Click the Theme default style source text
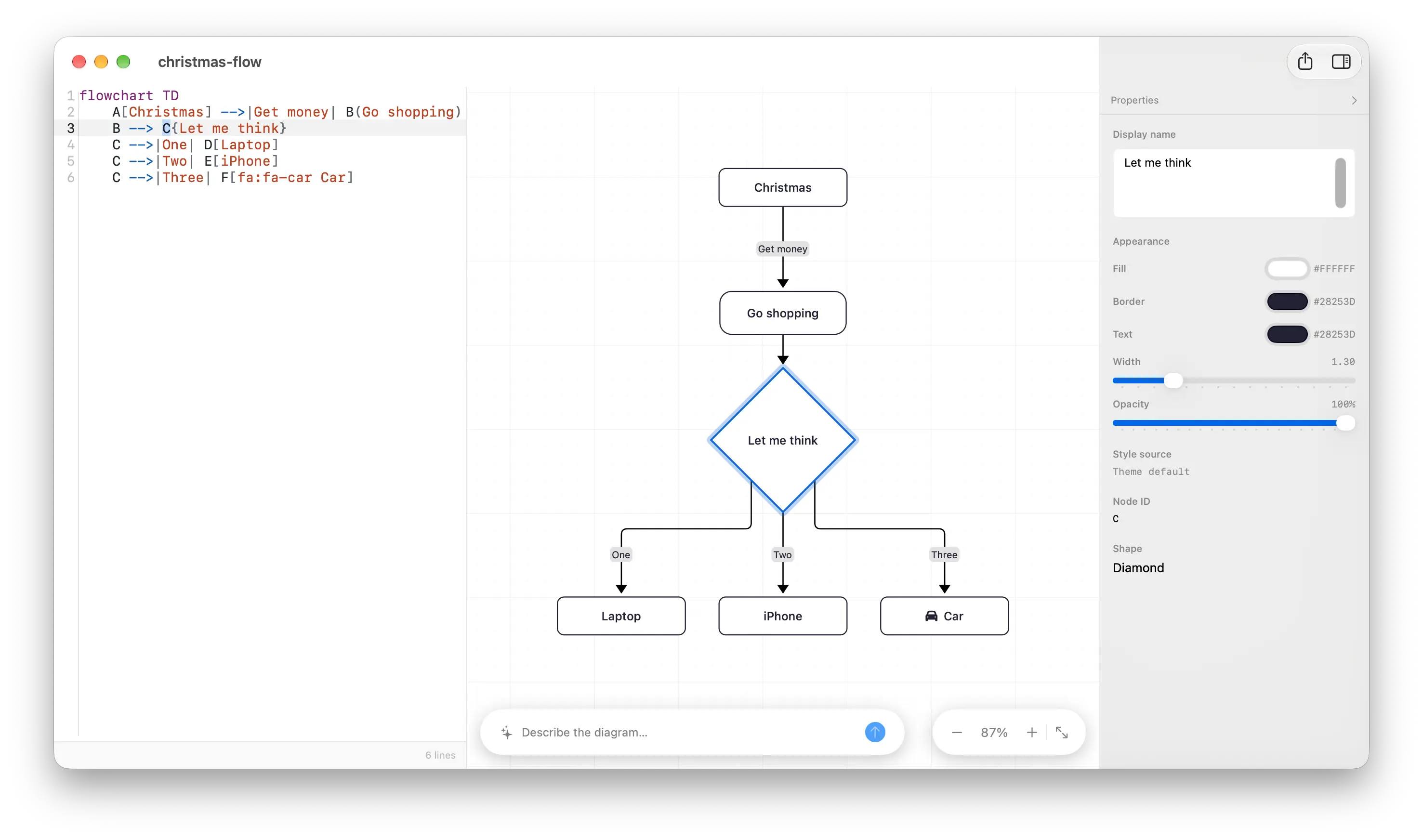The width and height of the screenshot is (1423, 840). point(1151,472)
